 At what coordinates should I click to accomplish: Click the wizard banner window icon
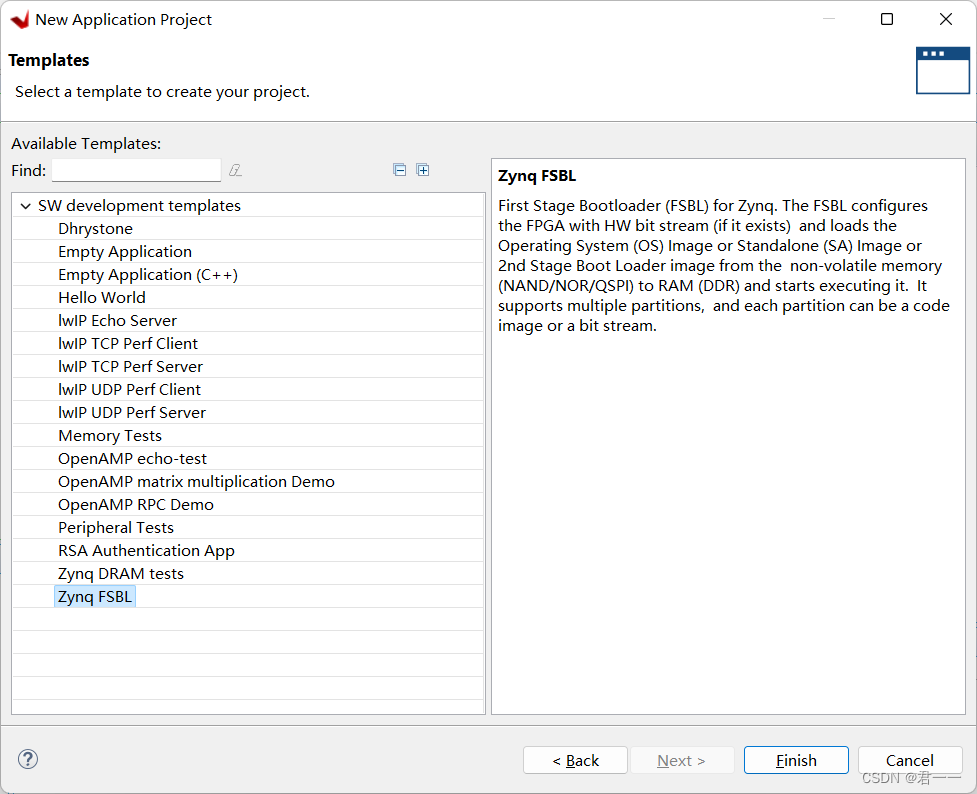click(943, 71)
